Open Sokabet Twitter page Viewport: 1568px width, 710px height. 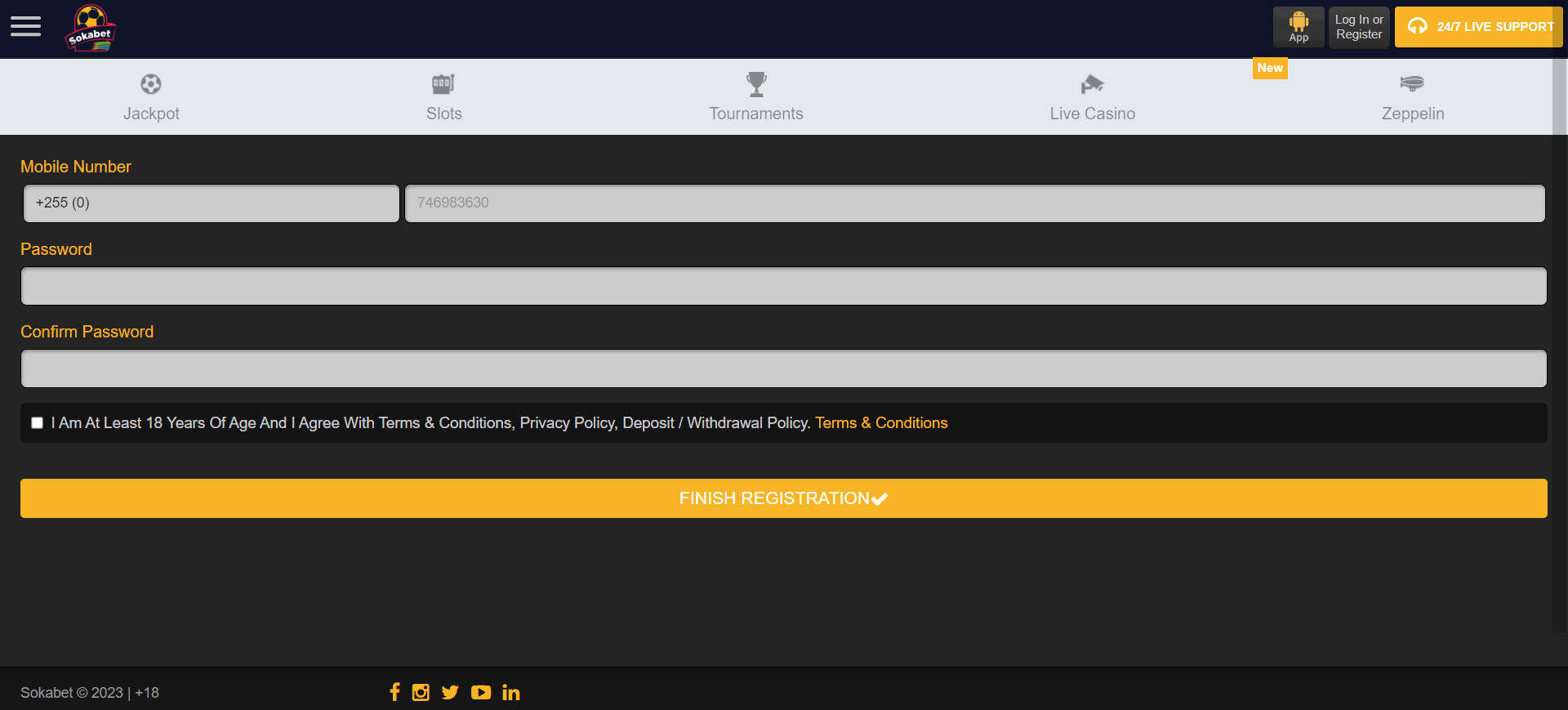click(x=450, y=692)
